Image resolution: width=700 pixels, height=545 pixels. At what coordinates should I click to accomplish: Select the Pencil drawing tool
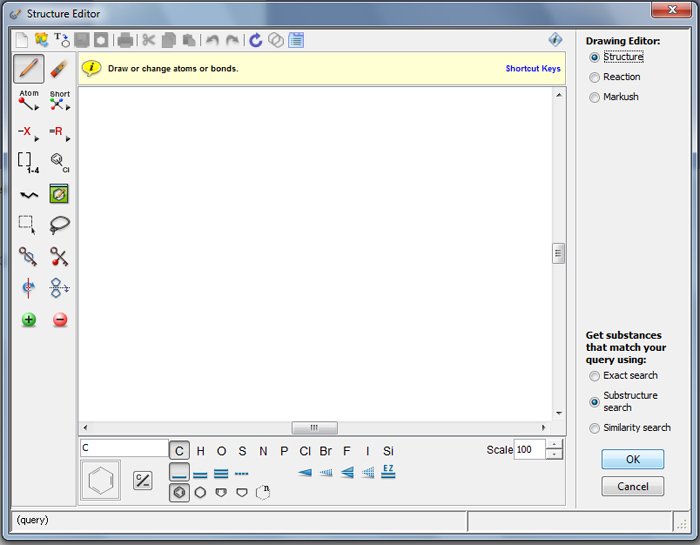[29, 69]
